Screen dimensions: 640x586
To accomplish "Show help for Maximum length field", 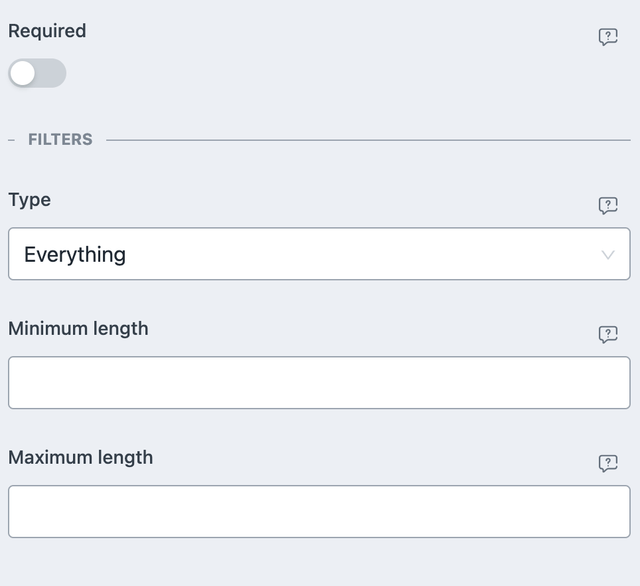I will (608, 463).
